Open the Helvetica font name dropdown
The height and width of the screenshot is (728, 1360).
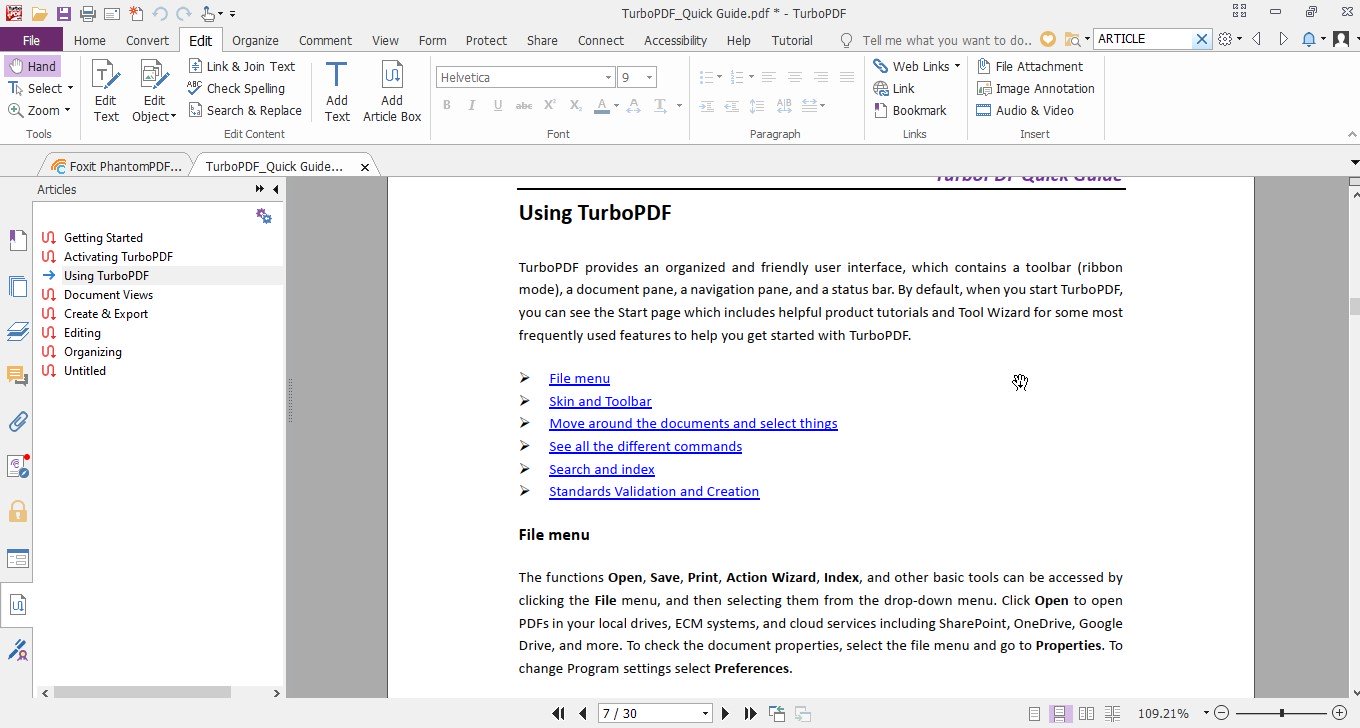608,78
